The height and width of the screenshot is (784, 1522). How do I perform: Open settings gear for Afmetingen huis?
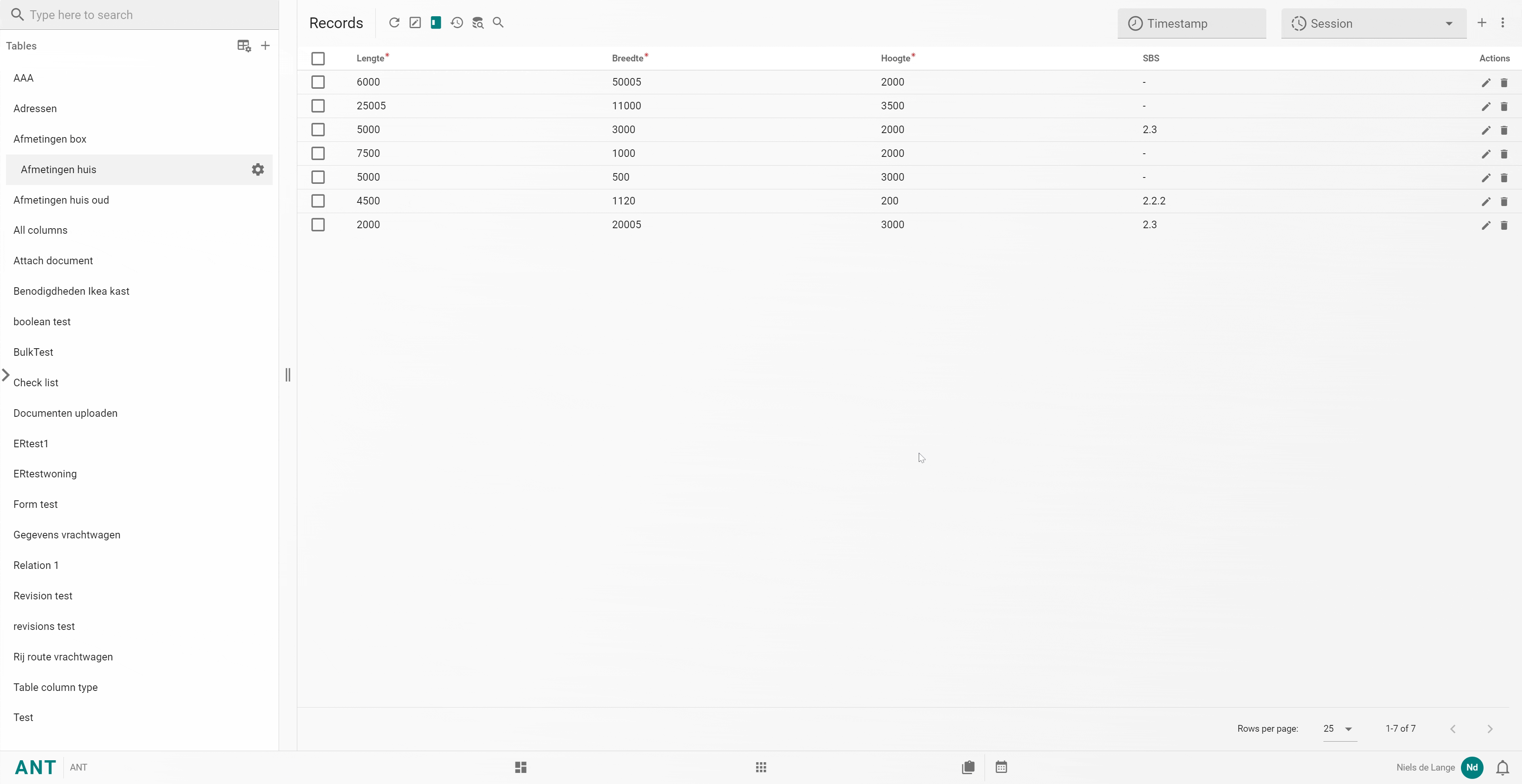[258, 170]
